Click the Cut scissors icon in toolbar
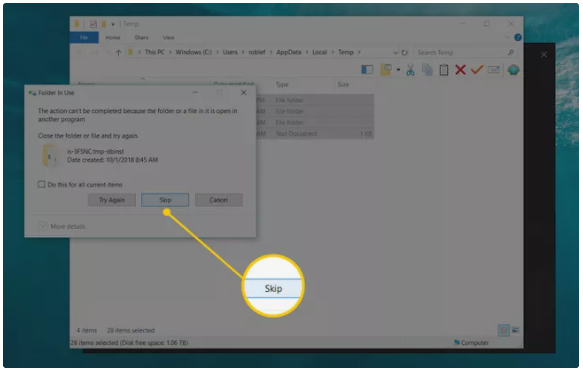Screen dimensions: 583x373 [410, 70]
